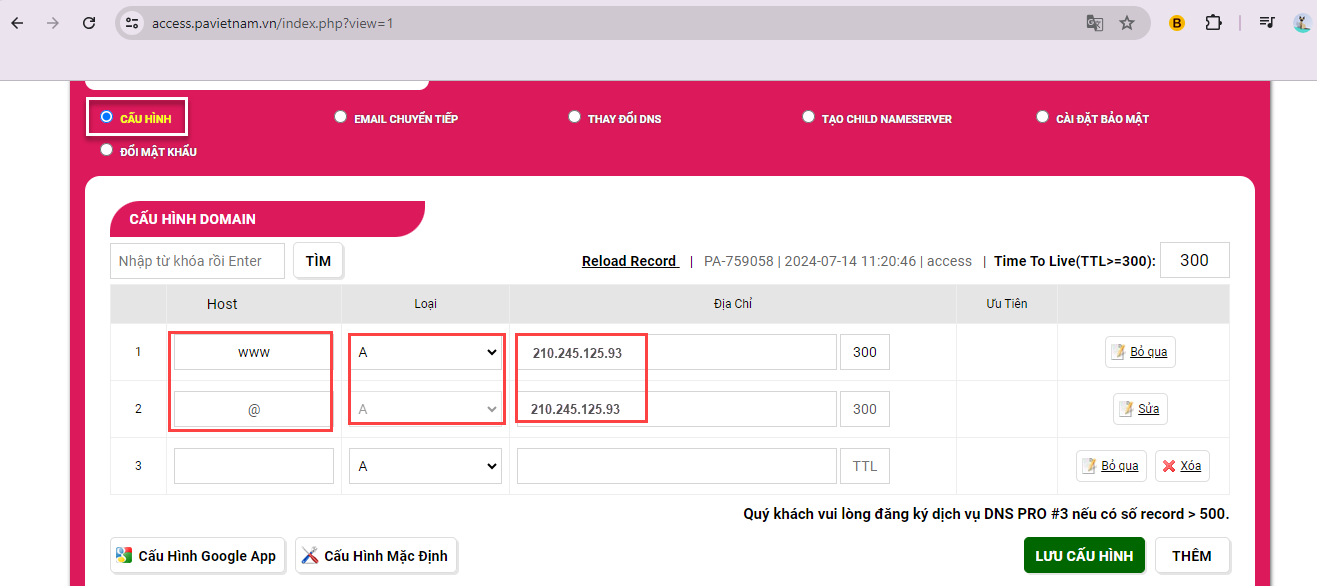Select the ĐỔI MẬT KHẨU radio option
The width and height of the screenshot is (1317, 586).
[x=106, y=150]
